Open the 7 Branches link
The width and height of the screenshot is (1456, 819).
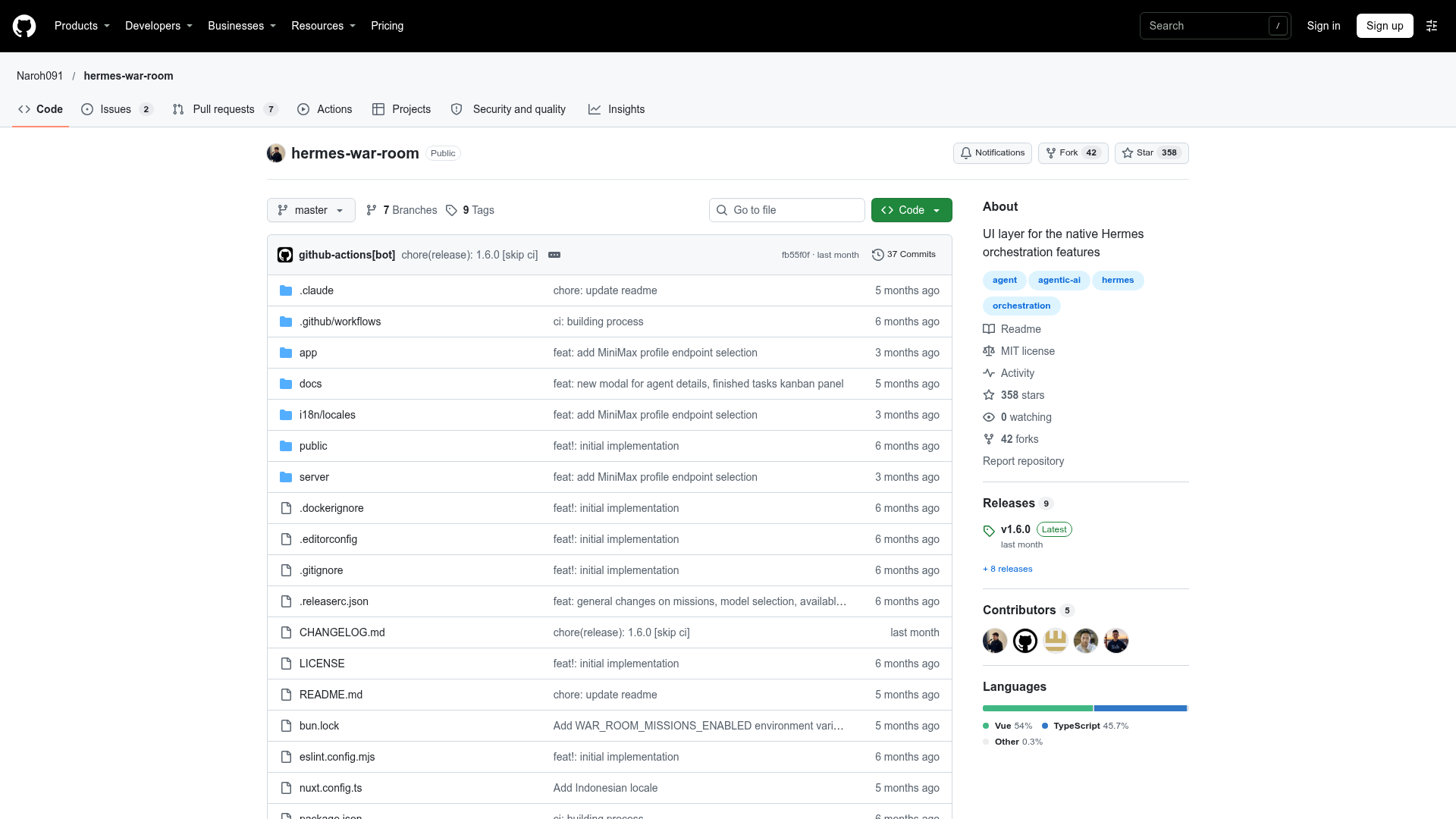click(401, 210)
